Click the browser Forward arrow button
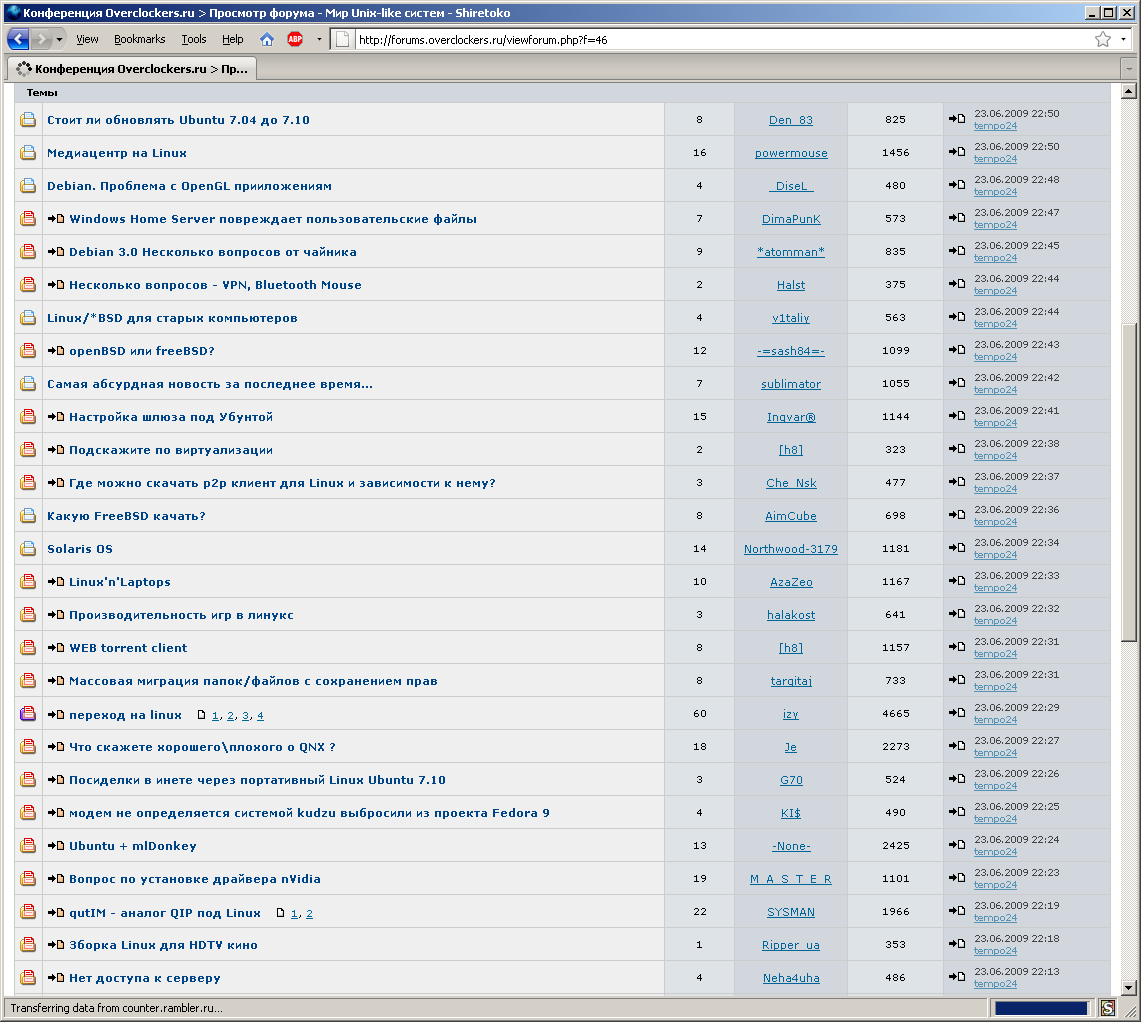This screenshot has height=1022, width=1141. tap(41, 39)
